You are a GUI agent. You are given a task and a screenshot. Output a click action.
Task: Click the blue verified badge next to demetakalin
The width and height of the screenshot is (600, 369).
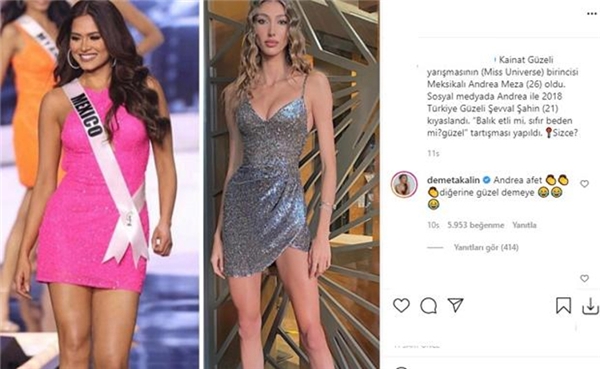486,180
